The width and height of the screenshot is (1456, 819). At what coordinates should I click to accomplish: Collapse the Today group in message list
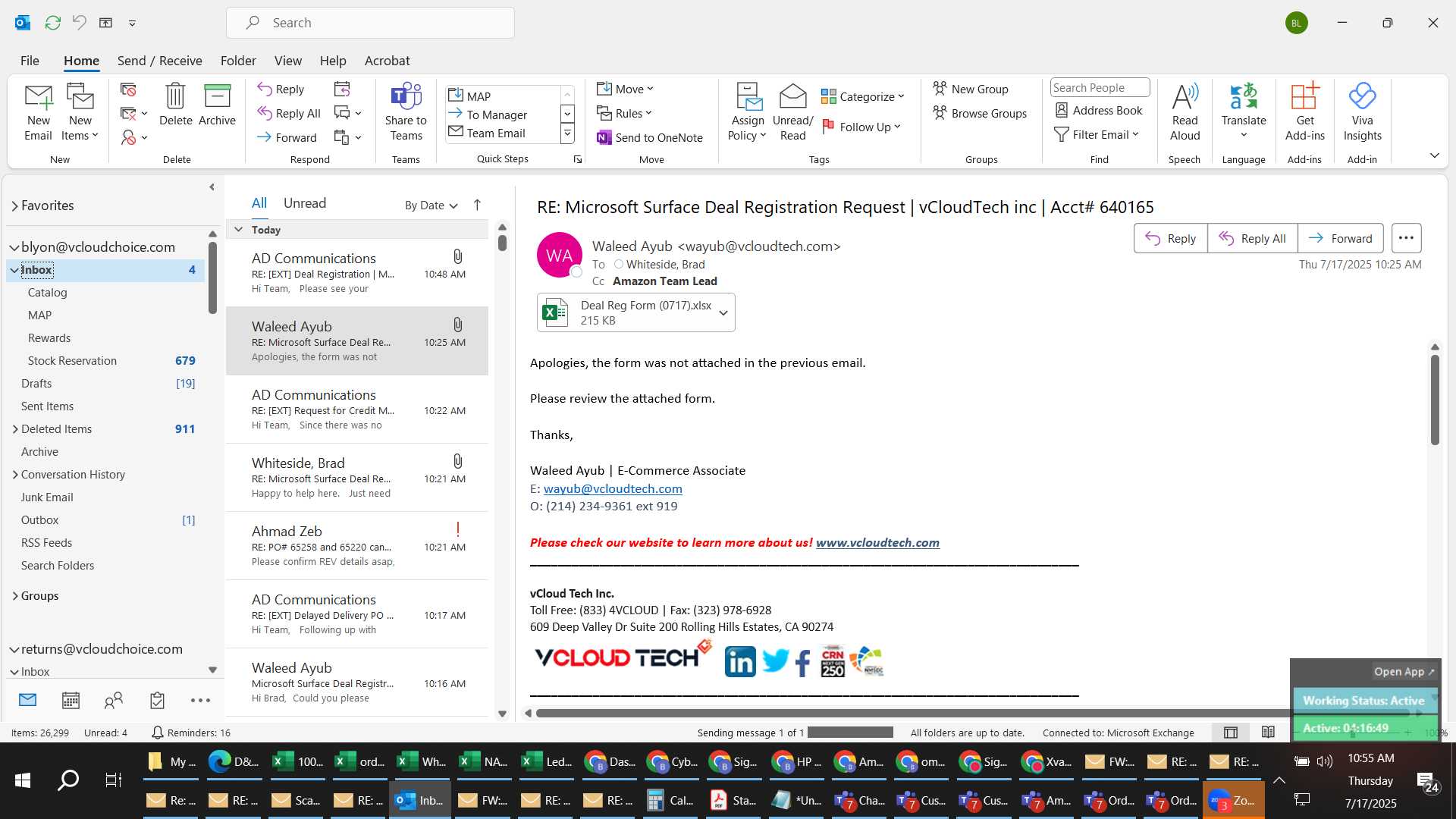(238, 230)
